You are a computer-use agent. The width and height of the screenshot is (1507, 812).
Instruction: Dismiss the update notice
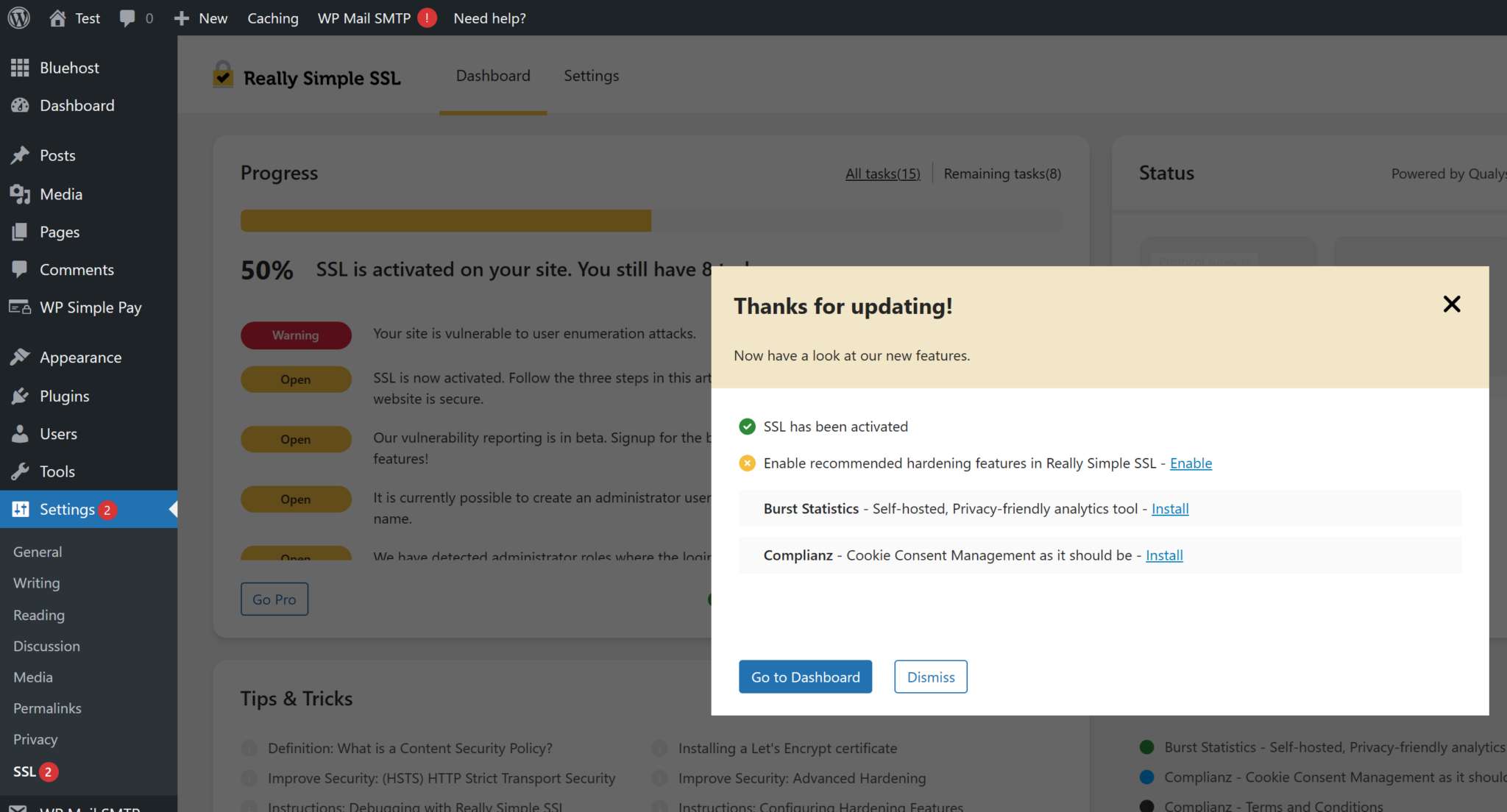tap(930, 677)
